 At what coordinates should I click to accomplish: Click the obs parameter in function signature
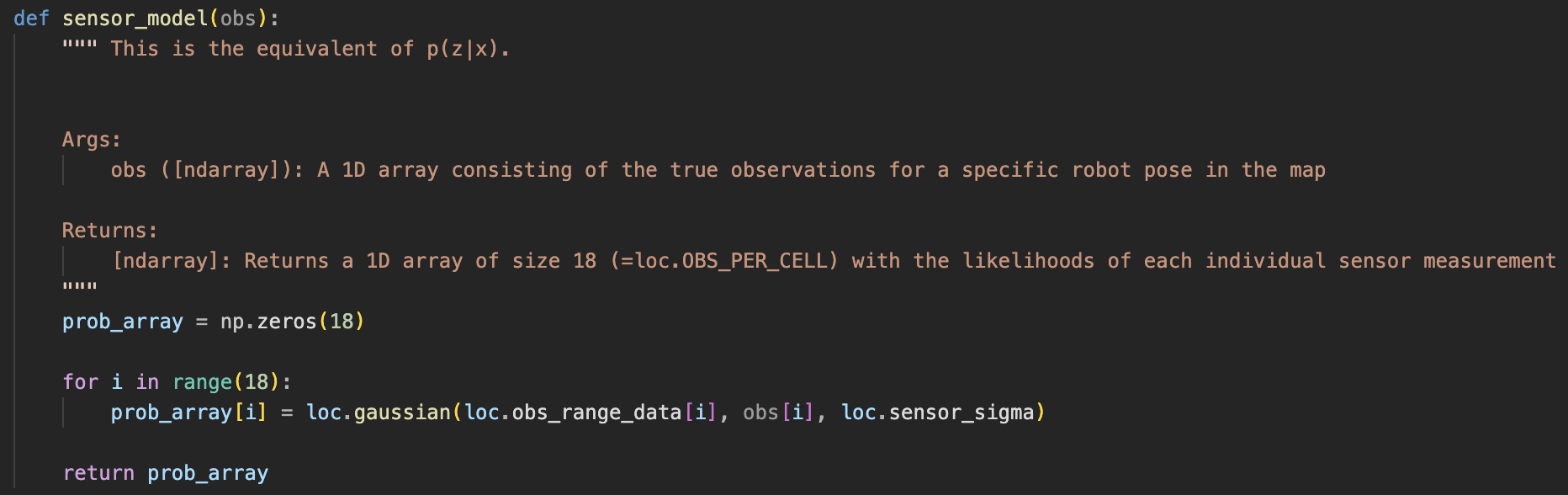[238, 19]
